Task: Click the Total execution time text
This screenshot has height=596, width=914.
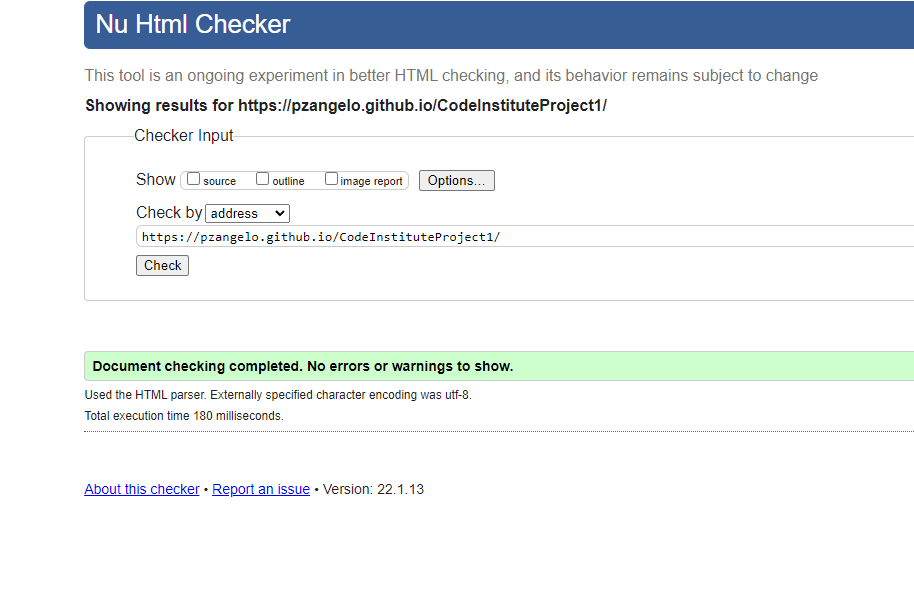Action: pos(184,416)
